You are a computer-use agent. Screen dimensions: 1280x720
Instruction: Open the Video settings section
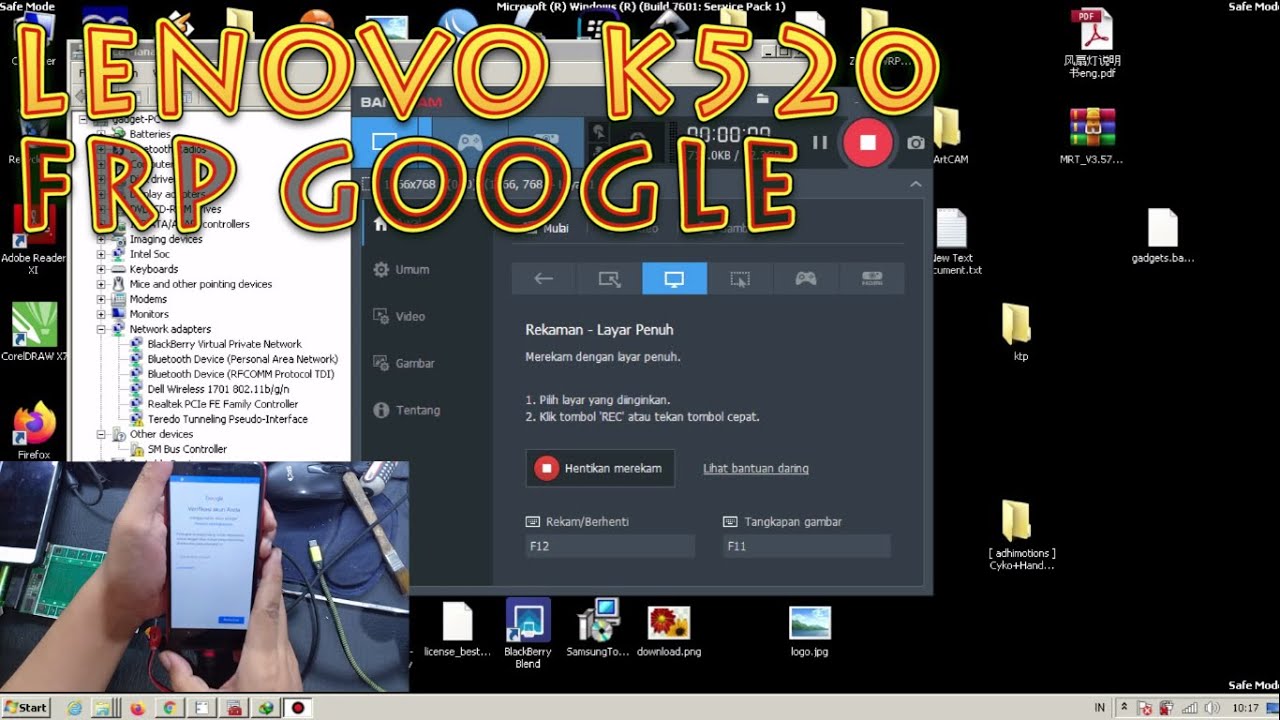(399, 316)
